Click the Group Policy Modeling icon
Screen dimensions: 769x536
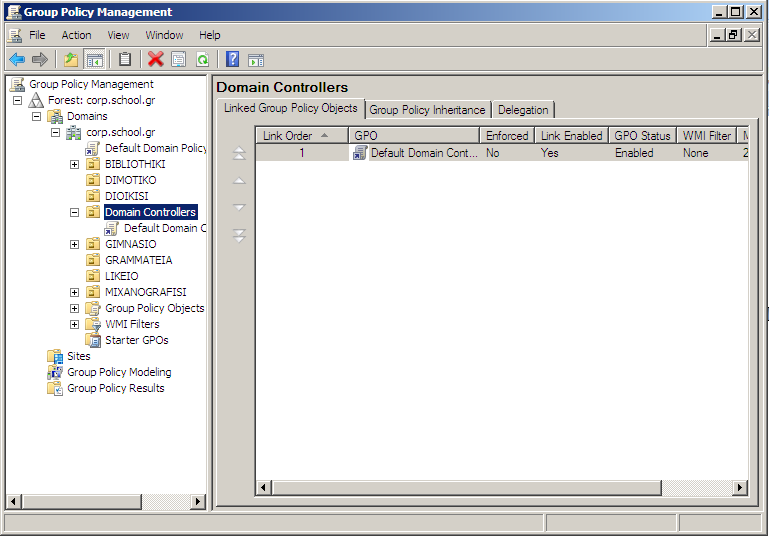coord(55,373)
